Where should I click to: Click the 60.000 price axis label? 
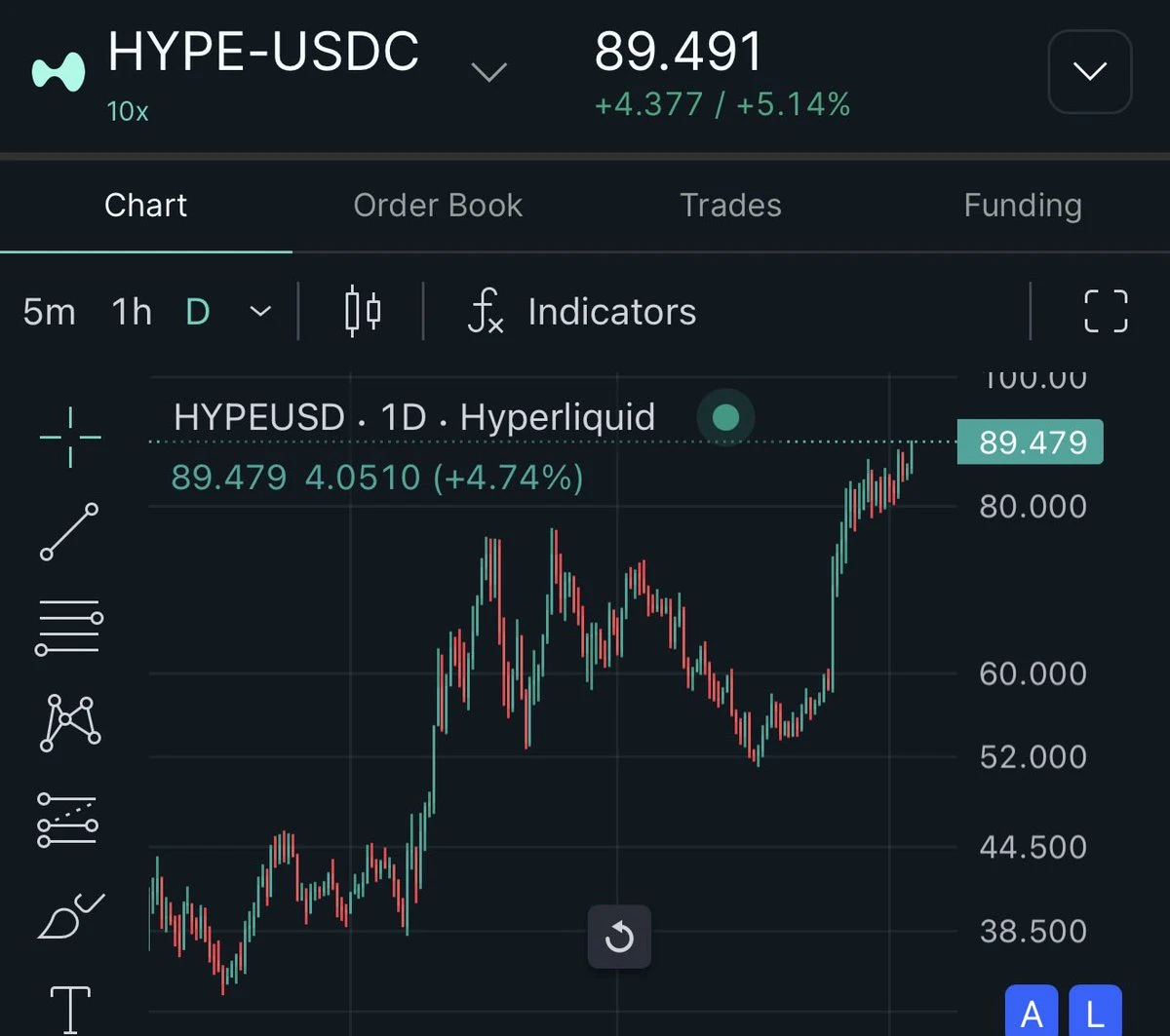click(x=1033, y=673)
